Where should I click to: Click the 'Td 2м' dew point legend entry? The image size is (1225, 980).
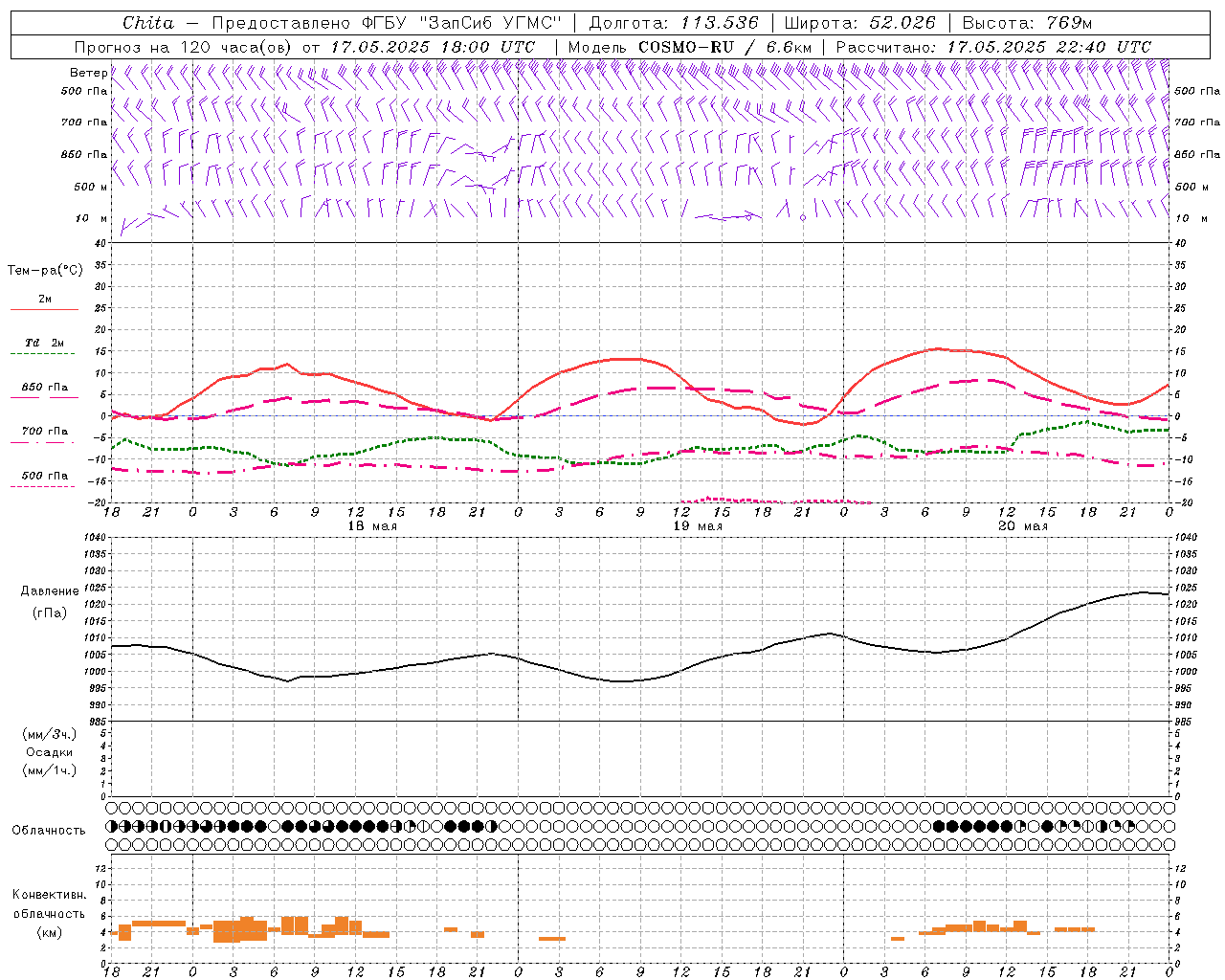click(45, 343)
